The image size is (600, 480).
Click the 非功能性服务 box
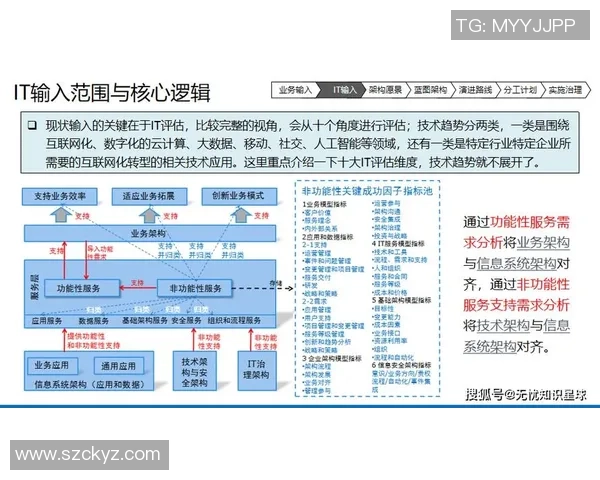pos(195,288)
